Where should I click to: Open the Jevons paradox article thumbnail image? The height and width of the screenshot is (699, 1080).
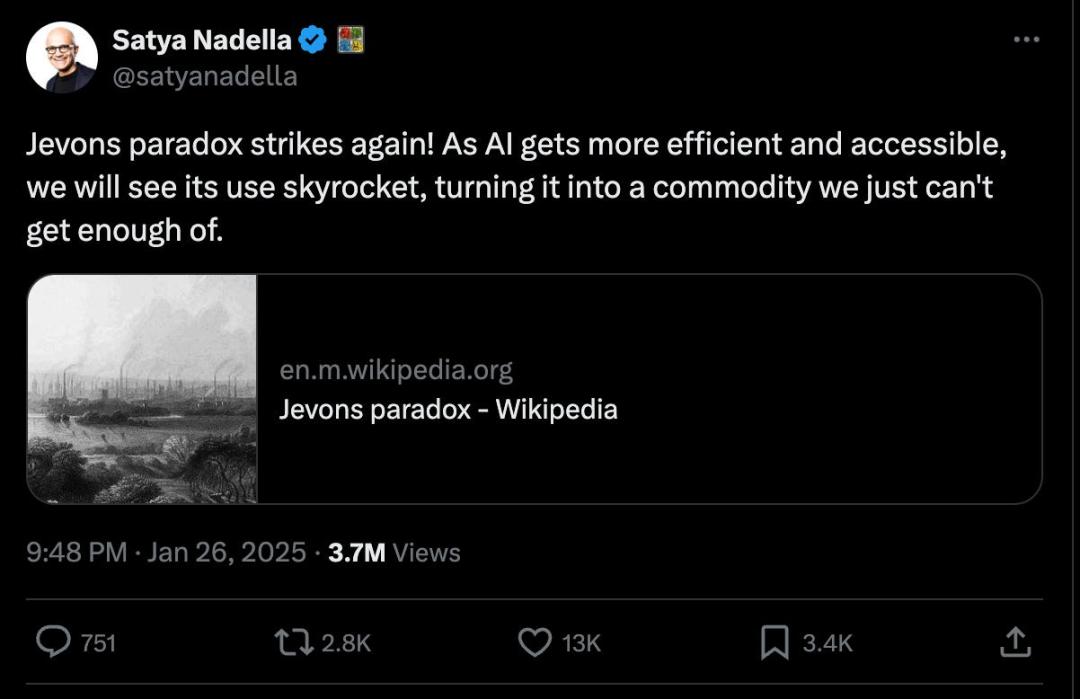tap(142, 389)
